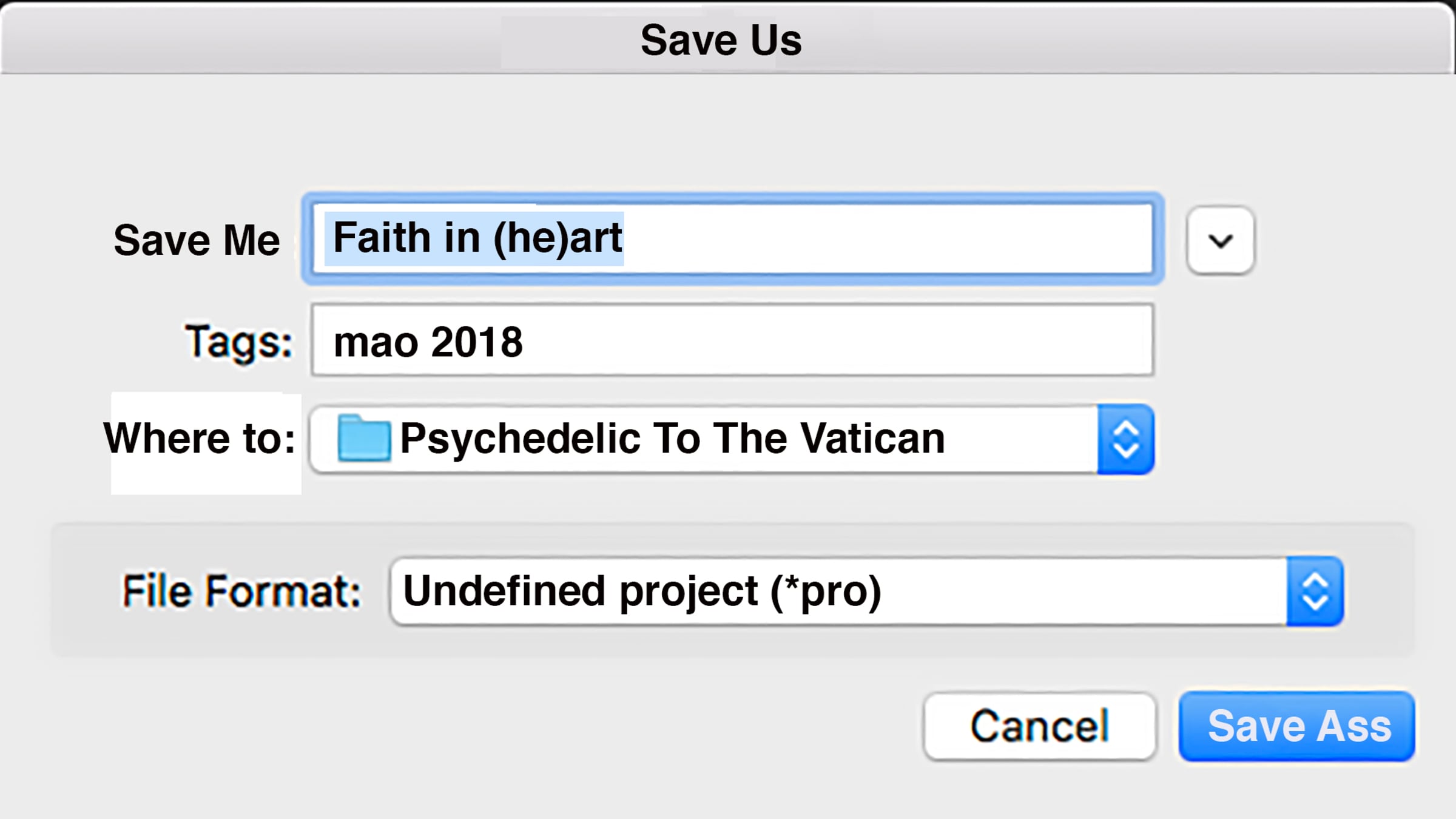Place cursor in empty area of Save Me field
Viewport: 1456px width, 819px height.
886,238
